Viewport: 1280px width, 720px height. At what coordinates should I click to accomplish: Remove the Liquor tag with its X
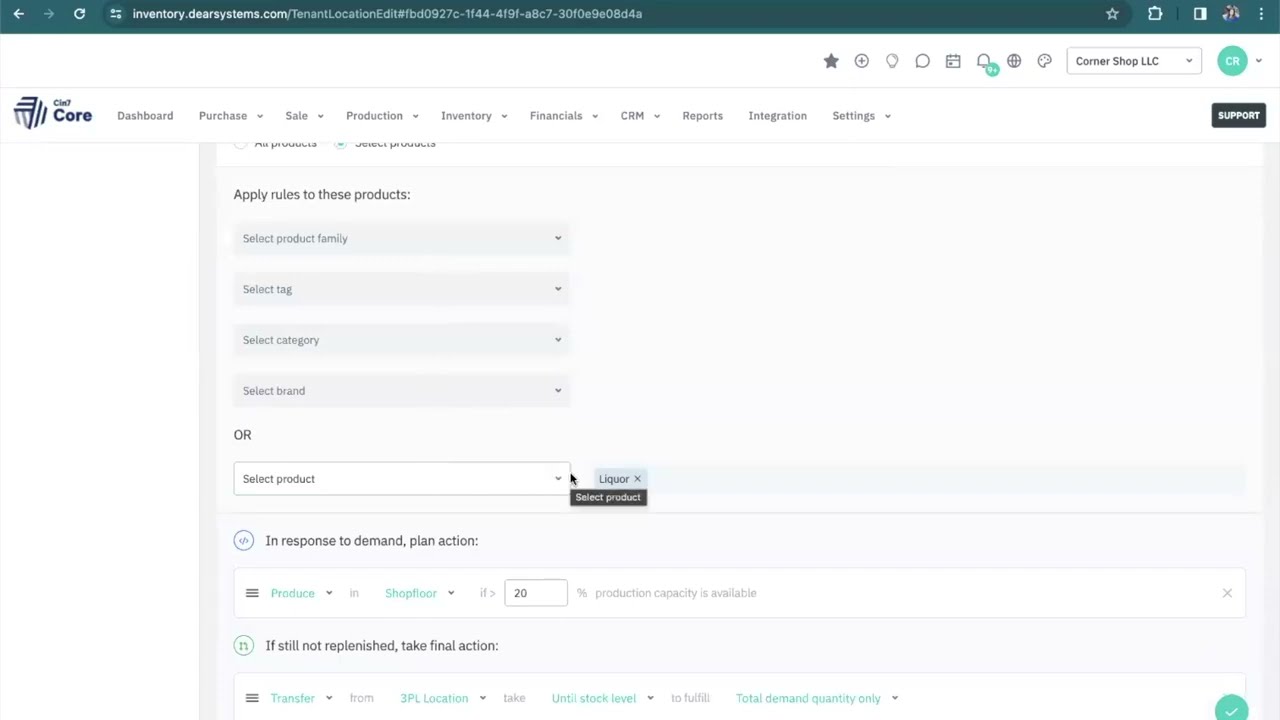(x=637, y=479)
